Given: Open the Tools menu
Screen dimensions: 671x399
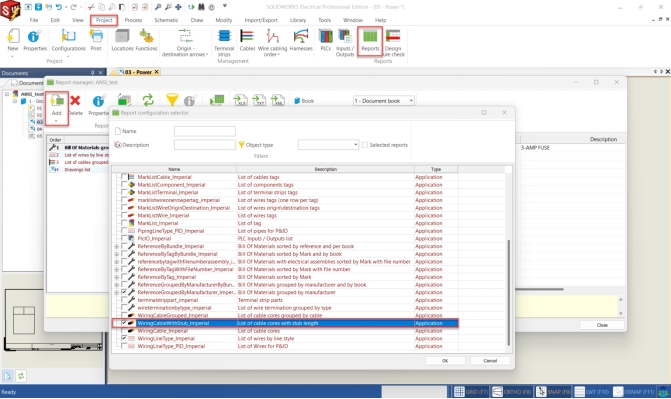Looking at the screenshot, I should click(324, 20).
